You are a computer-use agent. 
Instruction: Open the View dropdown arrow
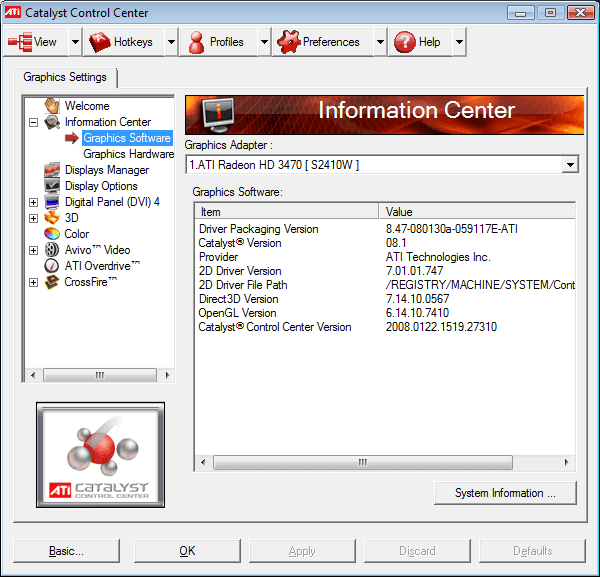pyautogui.click(x=75, y=42)
